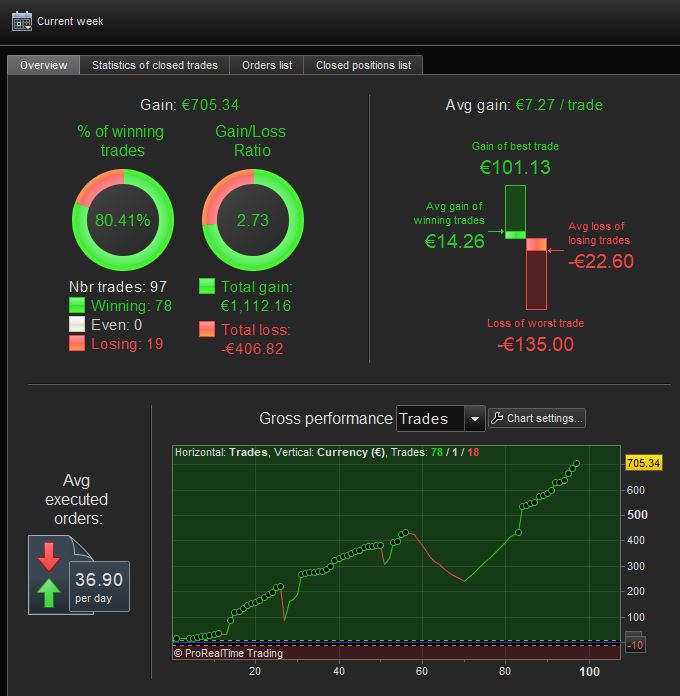Viewport: 680px width, 696px height.
Task: Click the 2.73 ratio center value
Action: pos(253,220)
